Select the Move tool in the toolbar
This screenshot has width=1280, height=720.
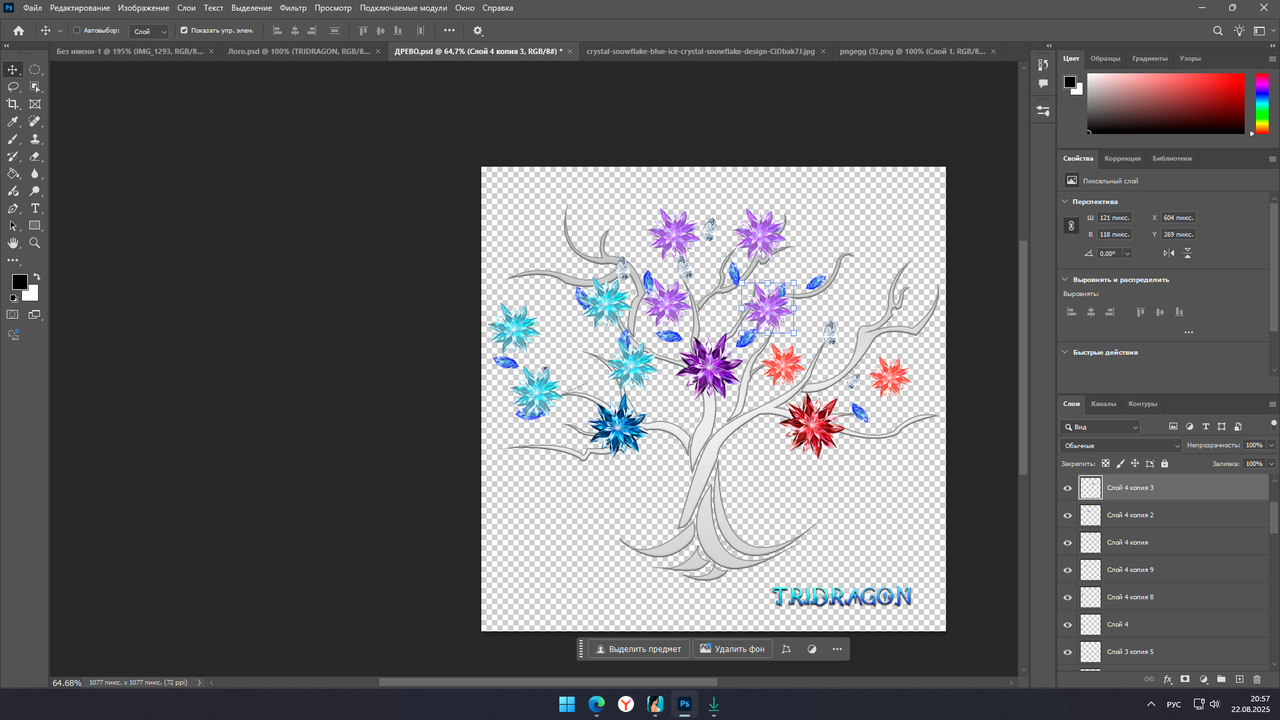pos(13,69)
